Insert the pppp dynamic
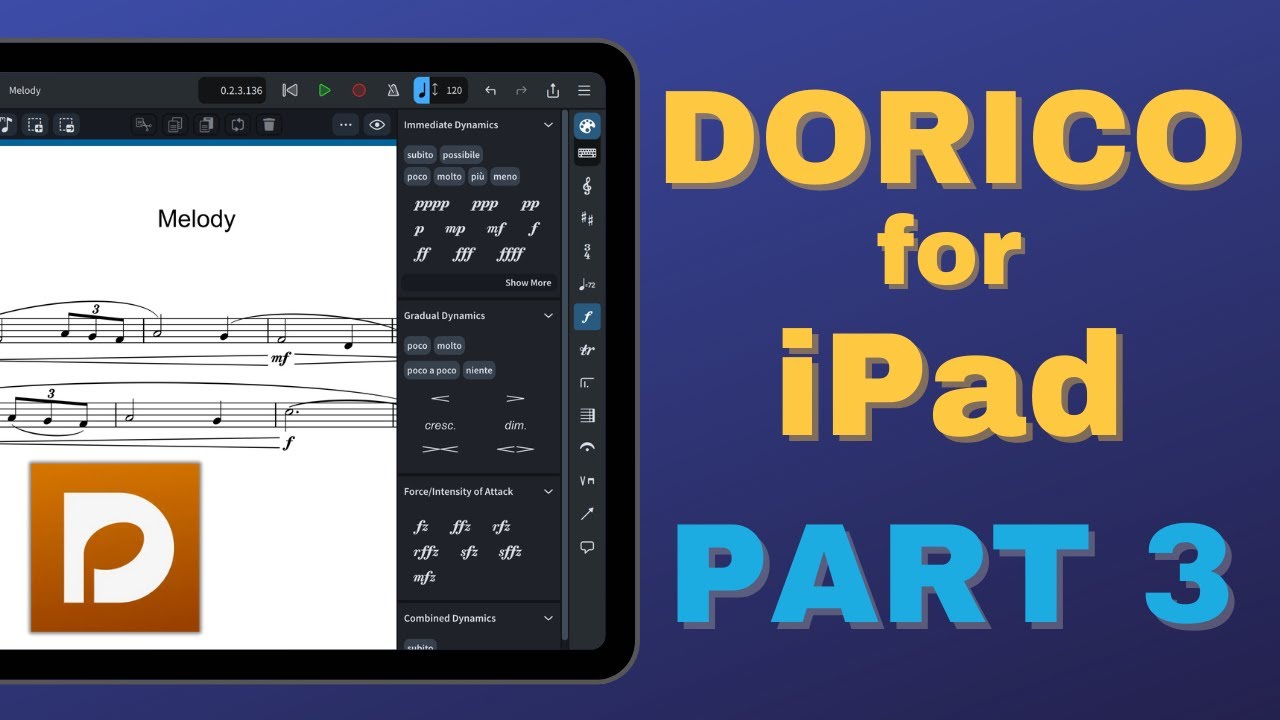 click(432, 205)
